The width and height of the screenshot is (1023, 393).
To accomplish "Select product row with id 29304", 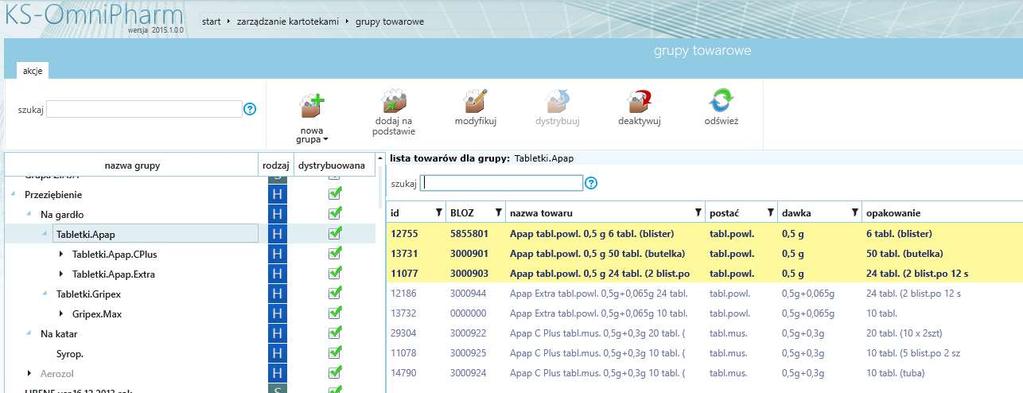I will (x=705, y=334).
